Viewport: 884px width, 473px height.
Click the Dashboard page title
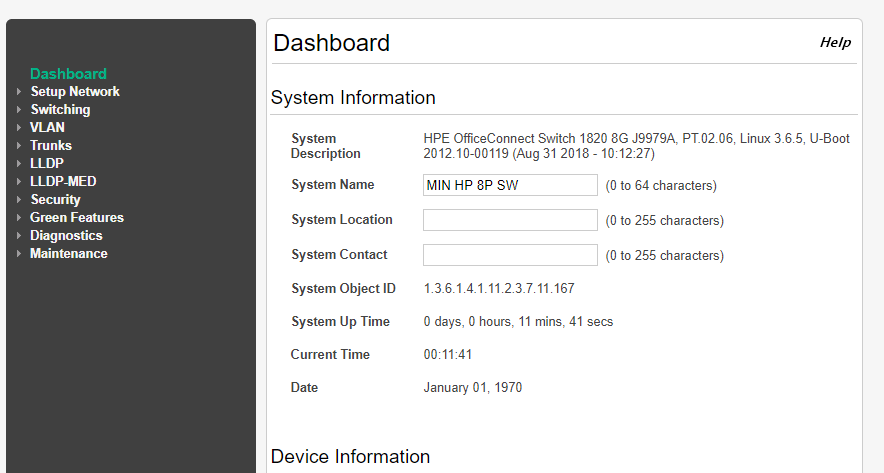(x=332, y=43)
